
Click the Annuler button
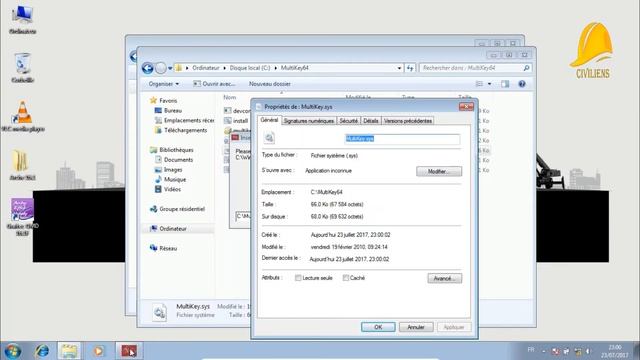(x=416, y=327)
